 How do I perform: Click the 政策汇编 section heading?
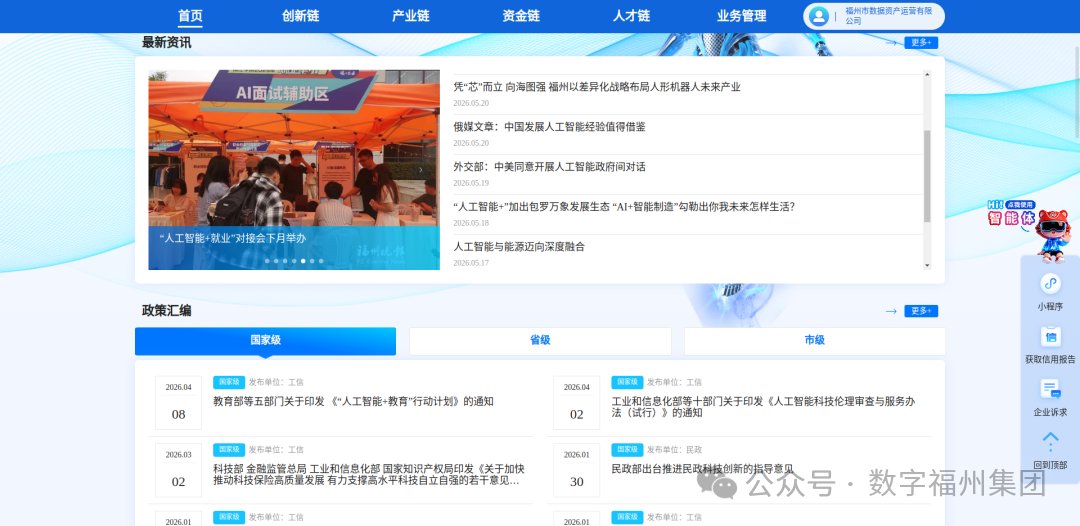click(167, 311)
